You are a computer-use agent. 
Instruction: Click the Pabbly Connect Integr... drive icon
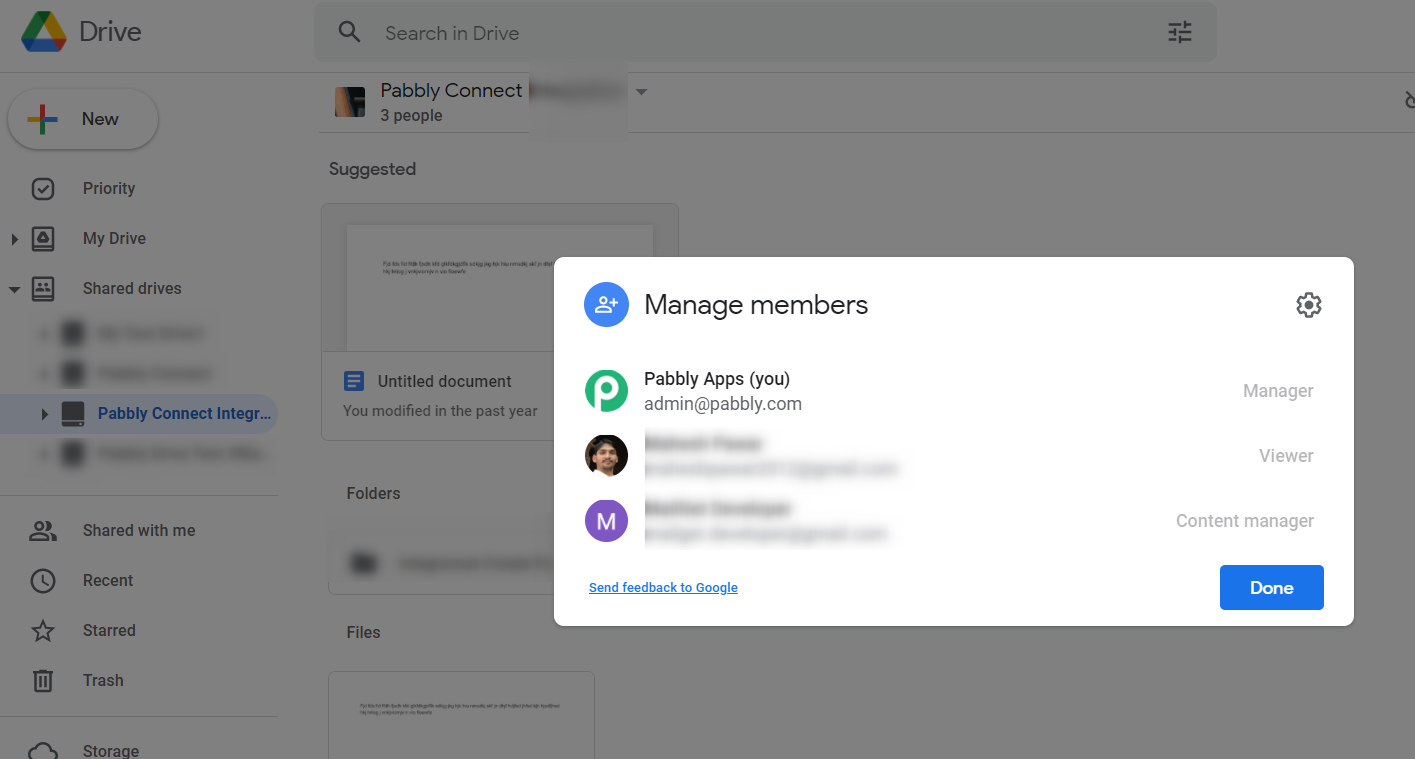click(73, 414)
